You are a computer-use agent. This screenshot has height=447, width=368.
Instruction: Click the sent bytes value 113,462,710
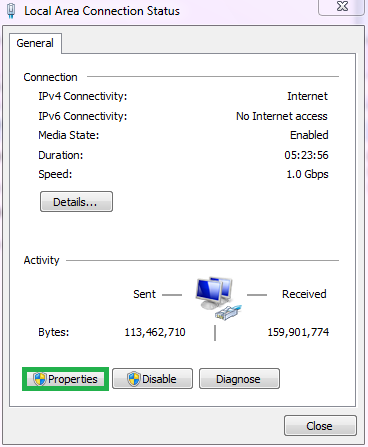[155, 332]
